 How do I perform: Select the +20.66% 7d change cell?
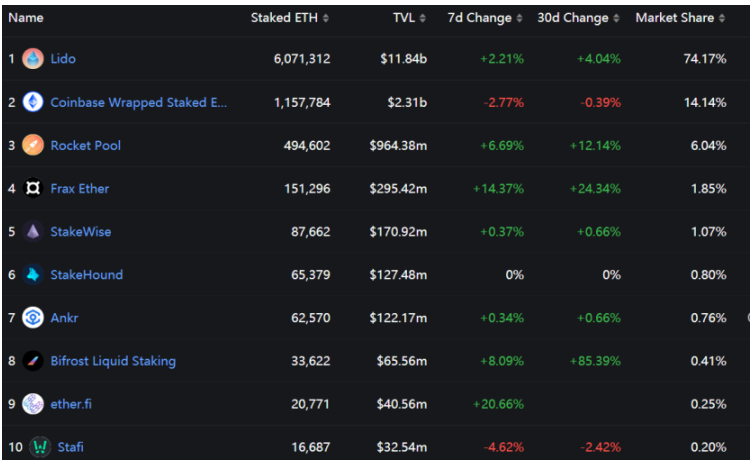tap(498, 404)
